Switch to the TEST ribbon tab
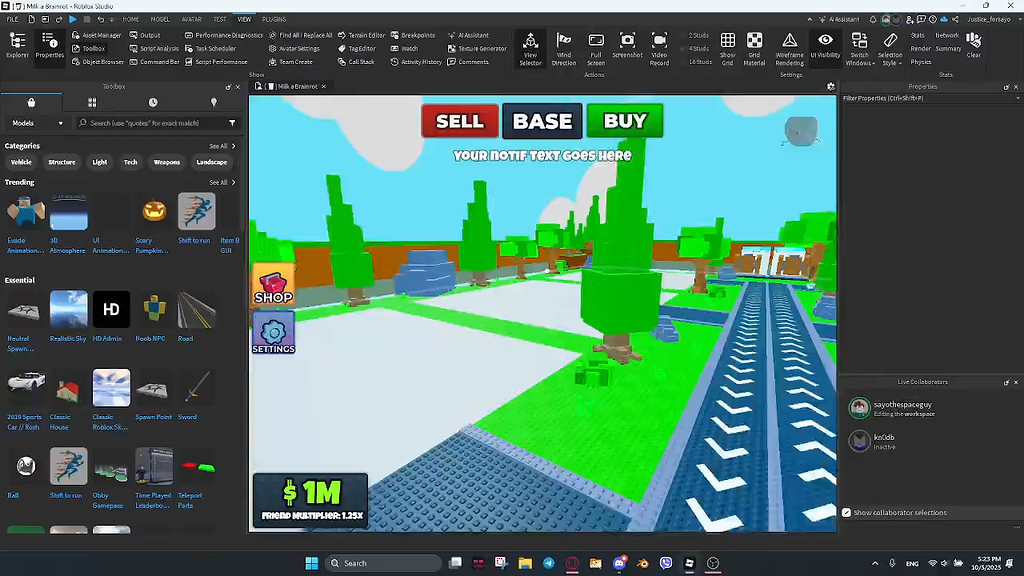1024x576 pixels. point(219,20)
